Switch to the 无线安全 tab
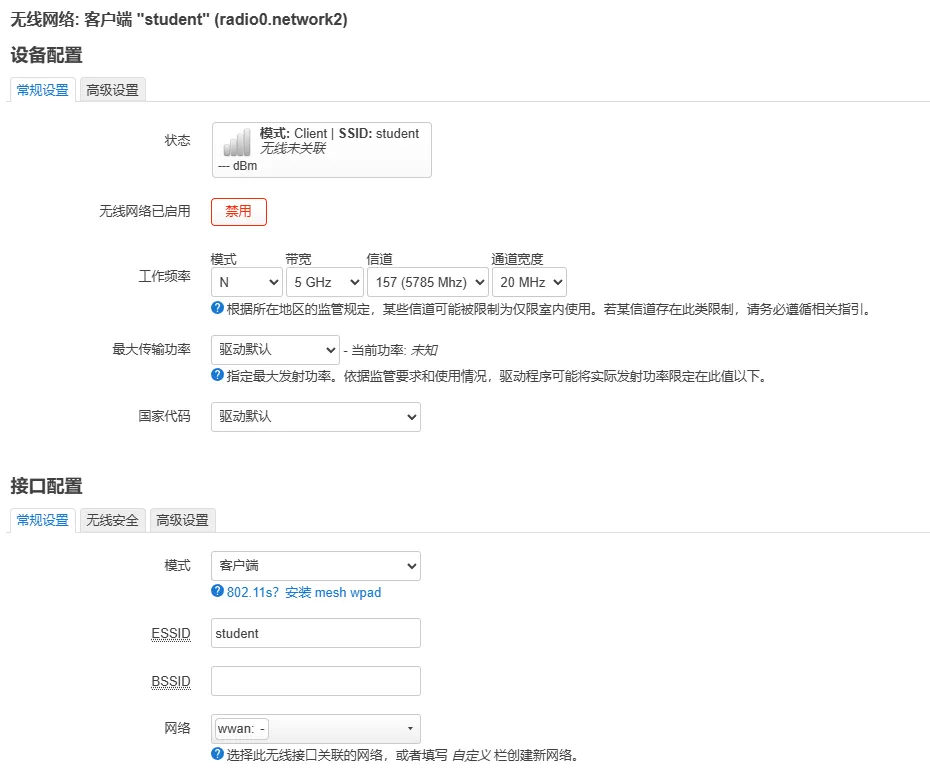This screenshot has height=779, width=930. click(112, 520)
